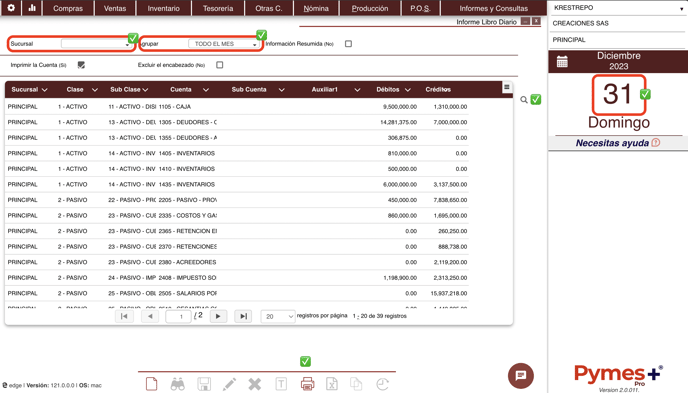Click credit value 15,937,218.00
This screenshot has width=688, height=393.
click(448, 293)
